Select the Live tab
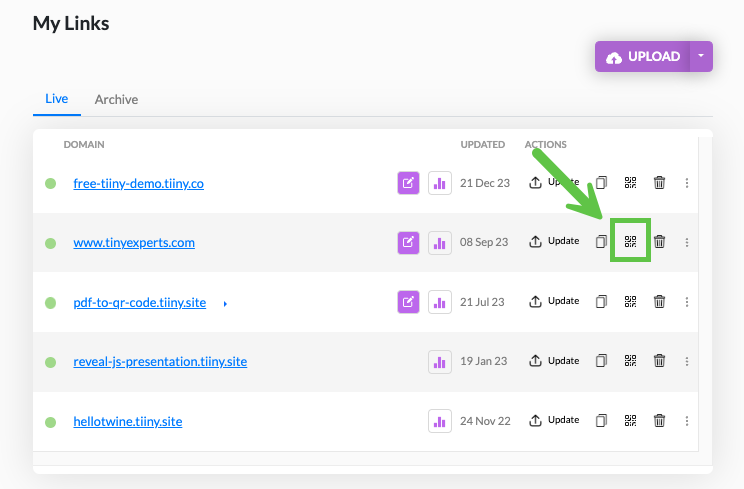The image size is (744, 489). [56, 99]
